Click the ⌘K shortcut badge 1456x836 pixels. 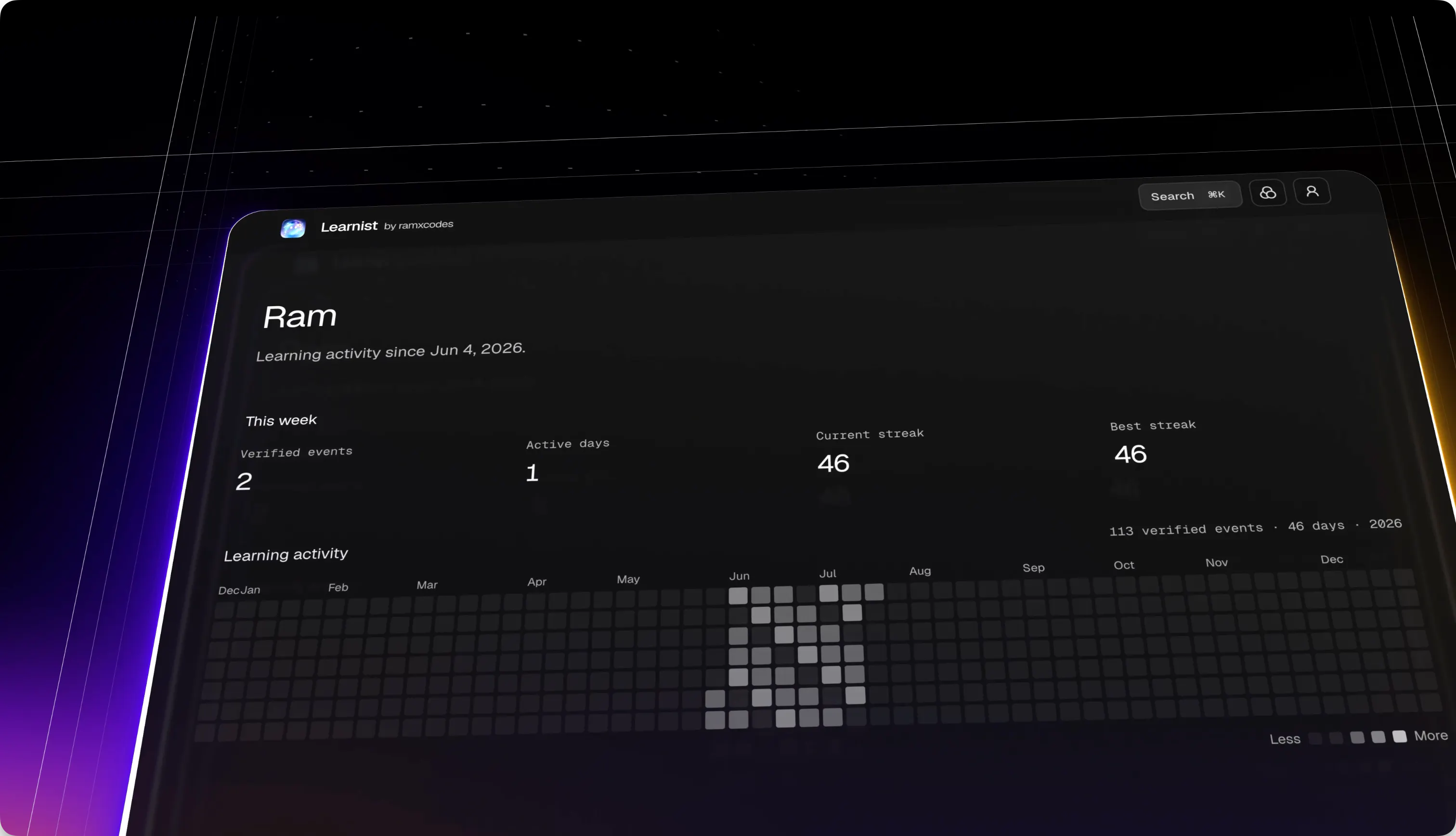[x=1216, y=195]
